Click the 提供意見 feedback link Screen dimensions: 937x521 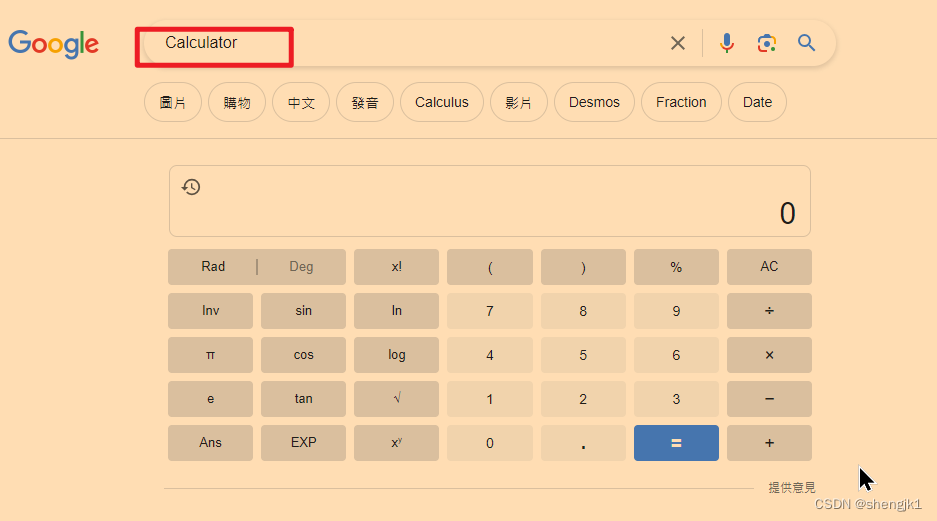click(x=792, y=488)
